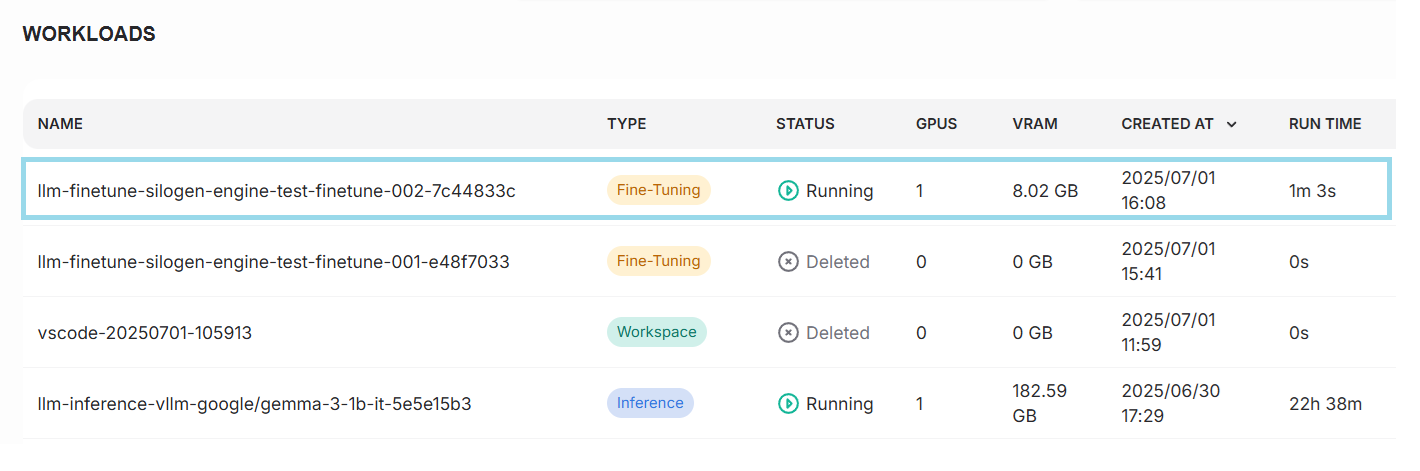The image size is (1420, 471).
Task: Sort workloads by Name column header
Action: 60,124
